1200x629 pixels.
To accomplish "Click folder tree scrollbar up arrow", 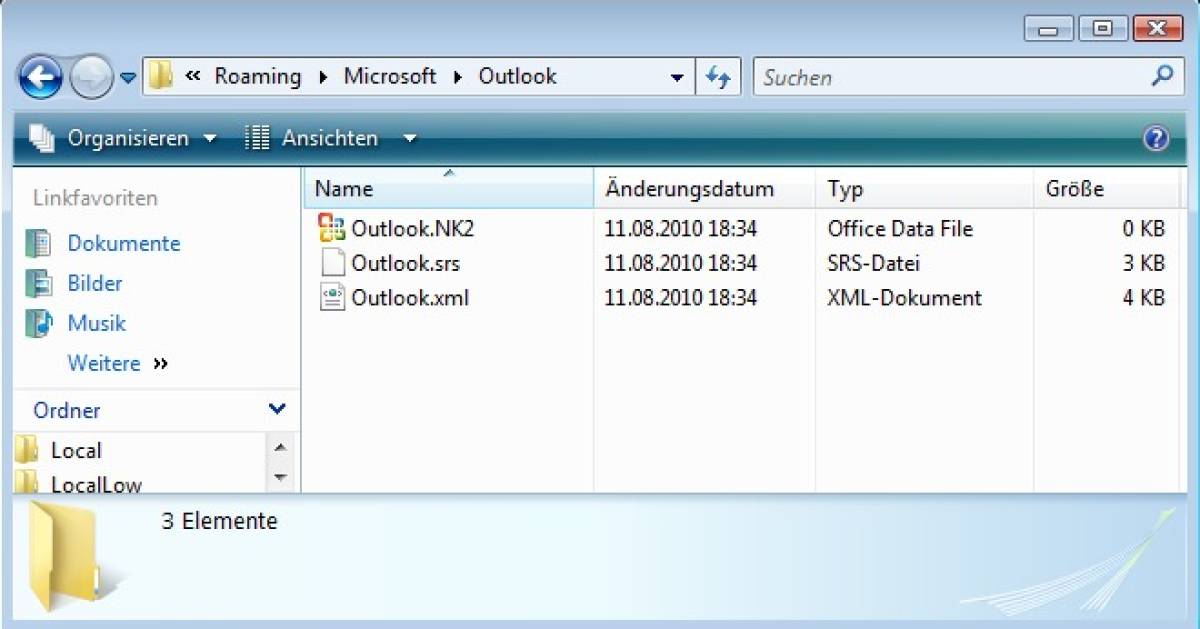I will click(280, 448).
